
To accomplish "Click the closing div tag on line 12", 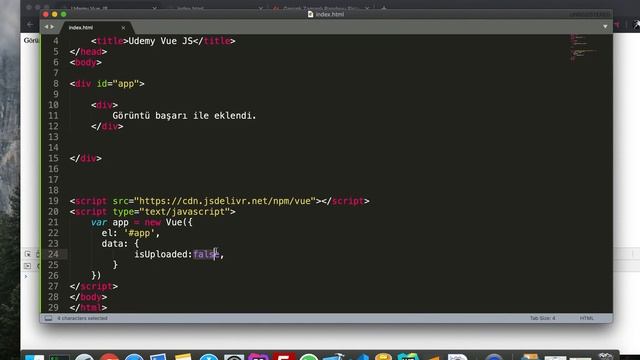I will pos(107,126).
